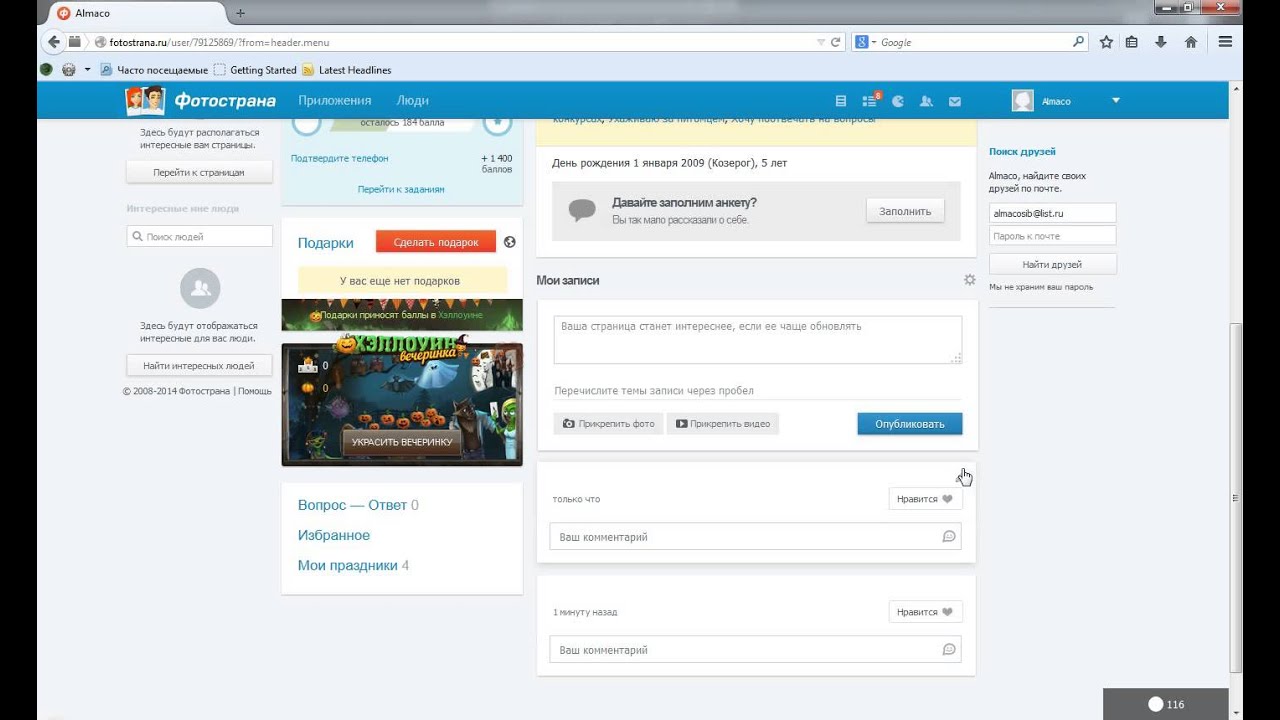Screen dimensions: 1280x720
Task: Click the globe icon next to Сделать подарок
Action: [509, 242]
